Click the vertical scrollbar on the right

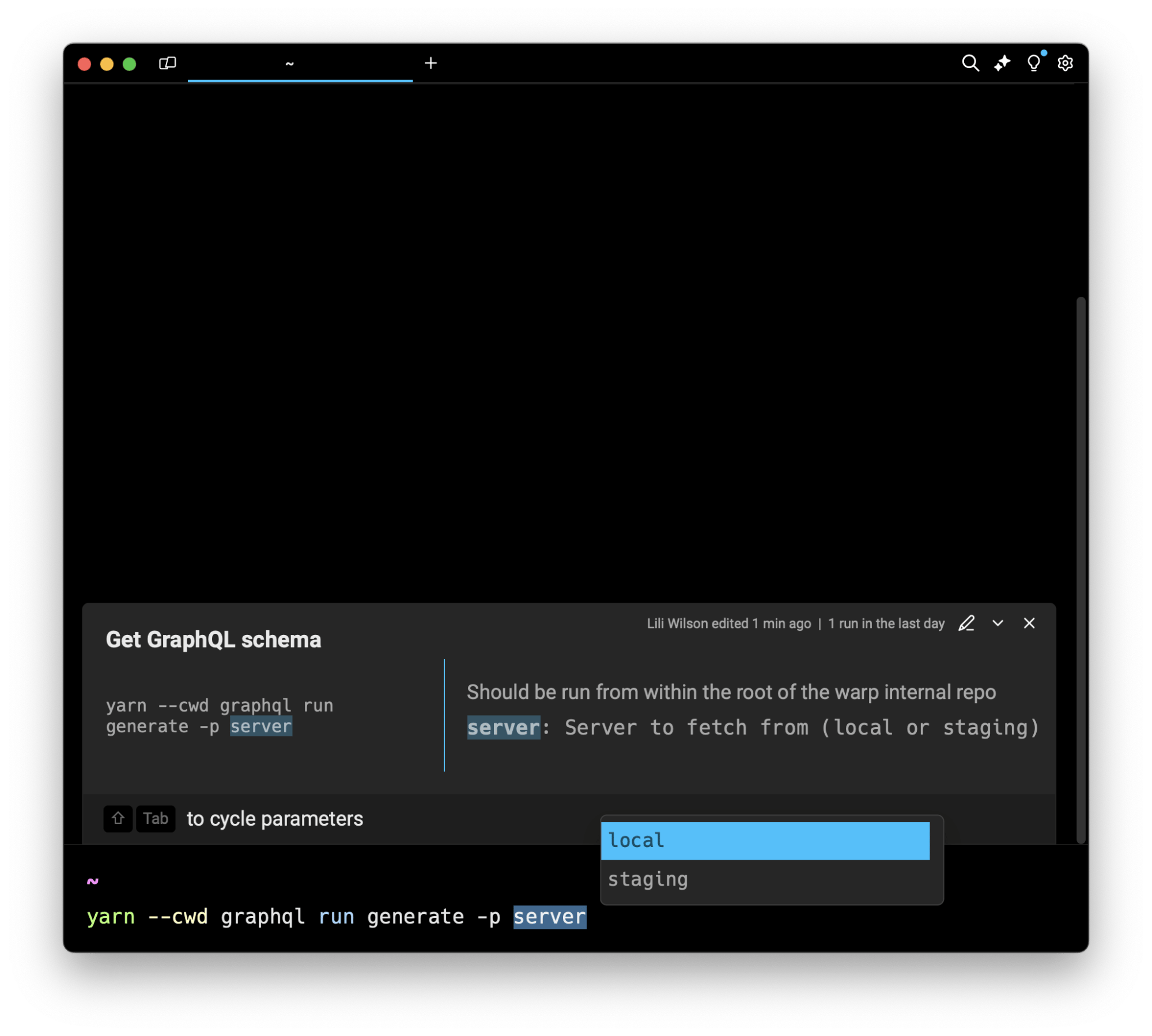(1081, 569)
